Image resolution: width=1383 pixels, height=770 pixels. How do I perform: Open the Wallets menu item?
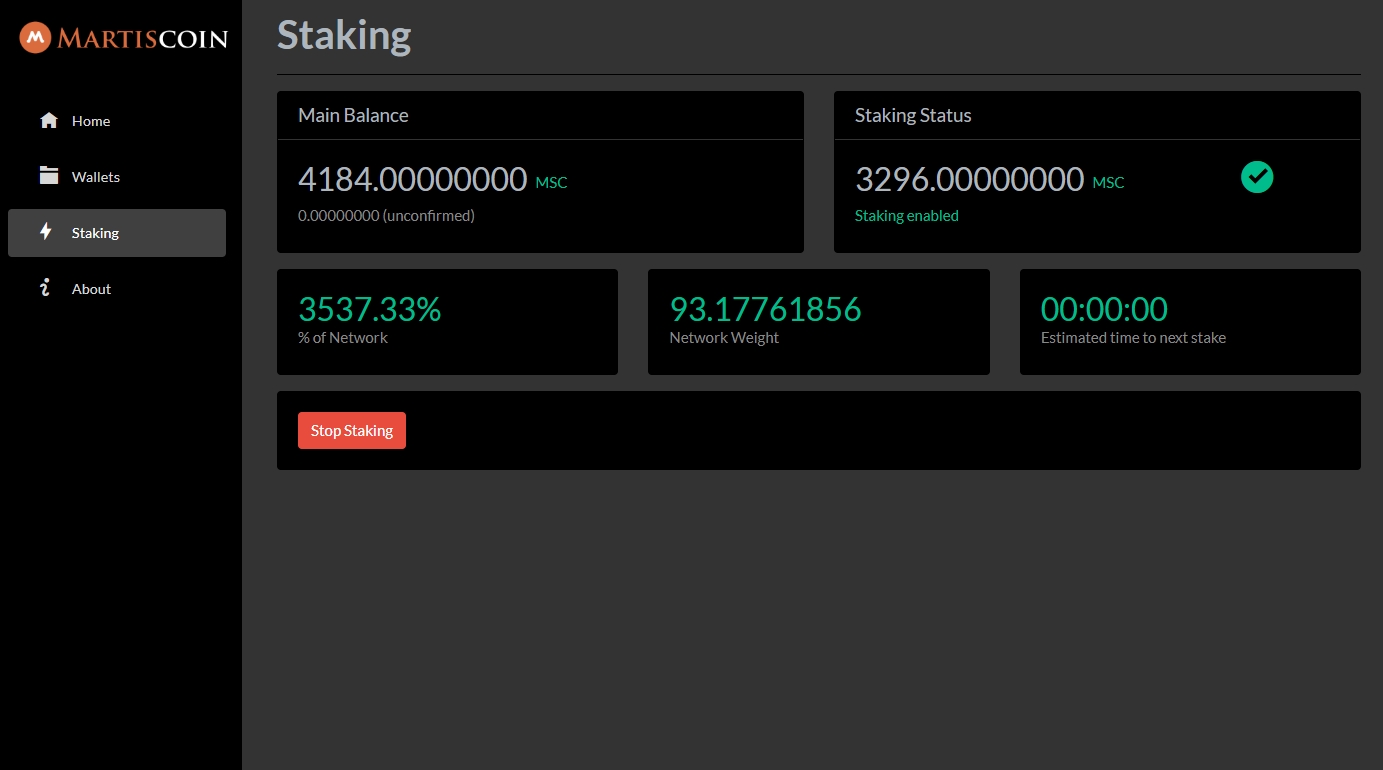pyautogui.click(x=117, y=177)
